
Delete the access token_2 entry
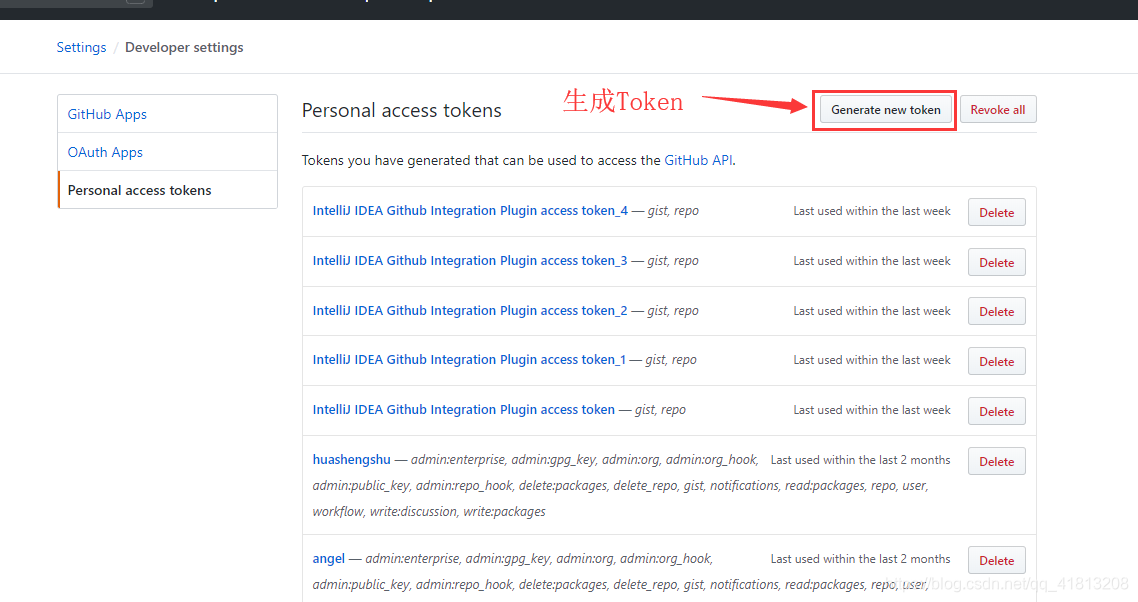tap(996, 312)
